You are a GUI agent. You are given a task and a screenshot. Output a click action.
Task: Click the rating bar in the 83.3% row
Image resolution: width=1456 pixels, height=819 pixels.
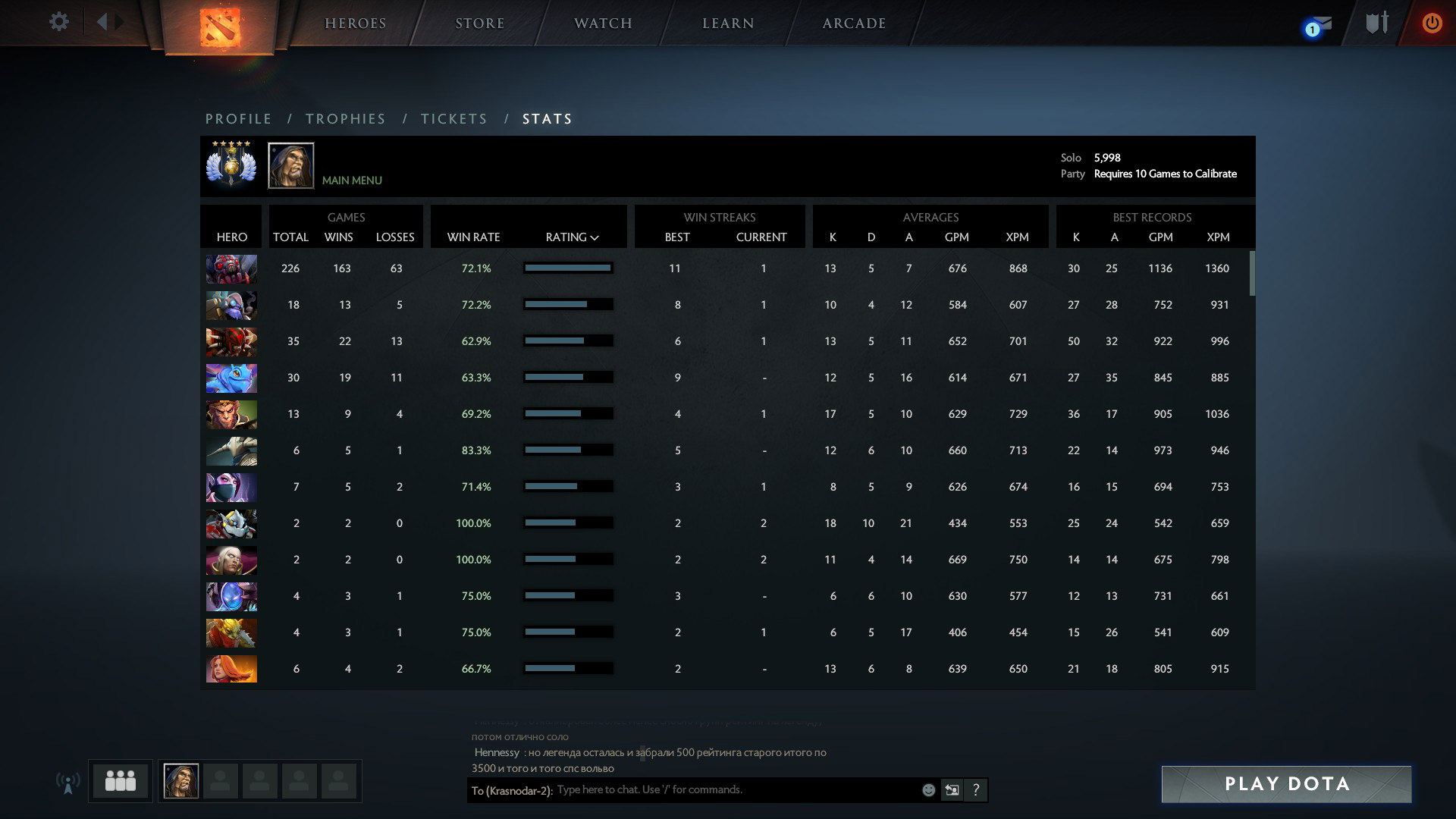pos(568,450)
